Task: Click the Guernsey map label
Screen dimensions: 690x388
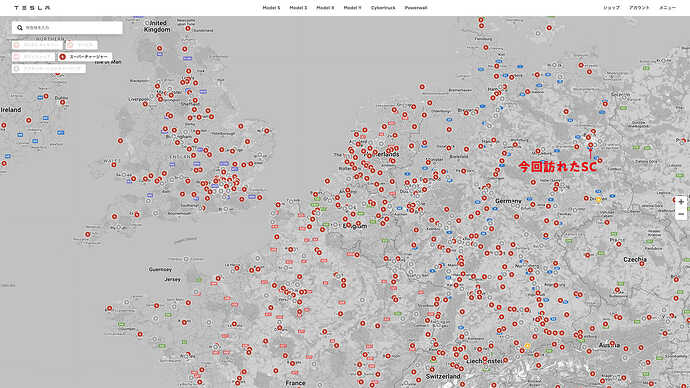Action: coord(160,269)
